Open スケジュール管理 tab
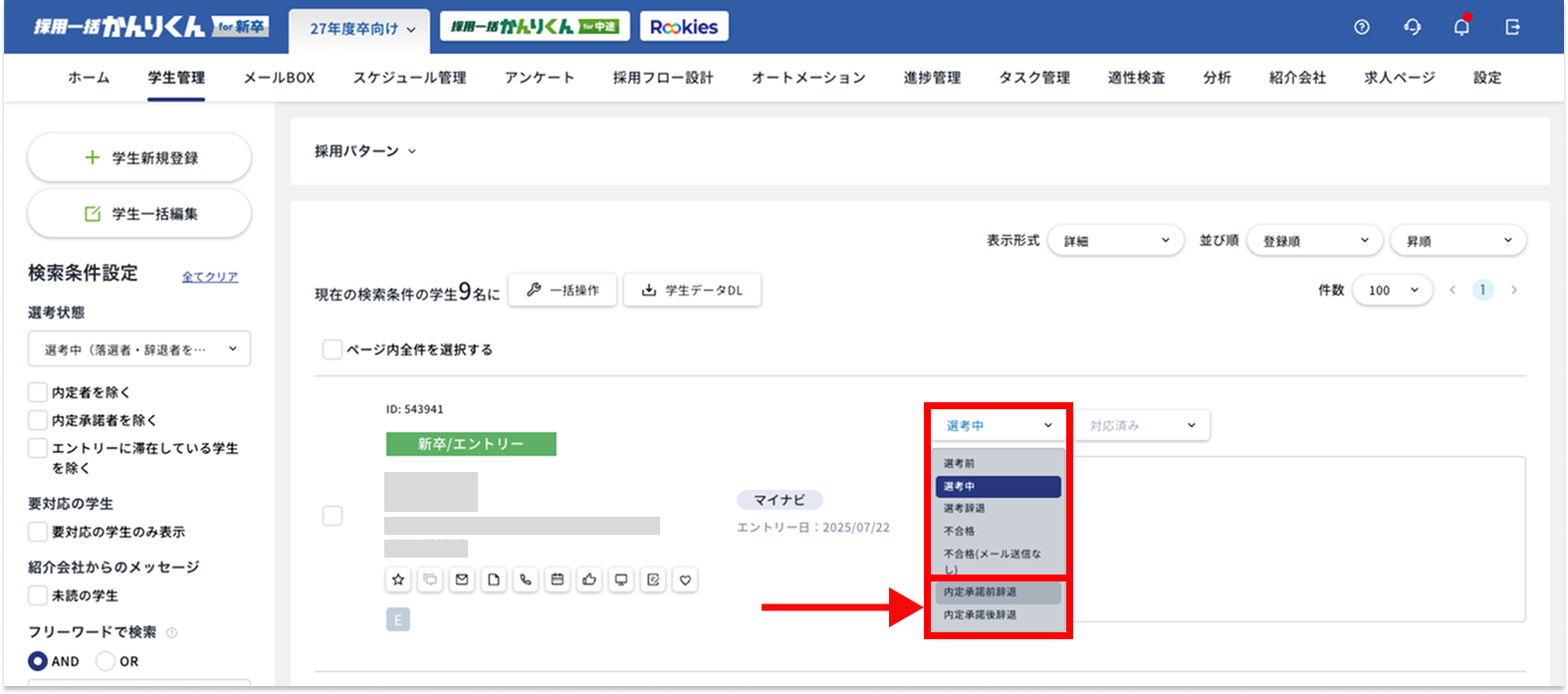Screen dimensions: 1568x694 [409, 78]
